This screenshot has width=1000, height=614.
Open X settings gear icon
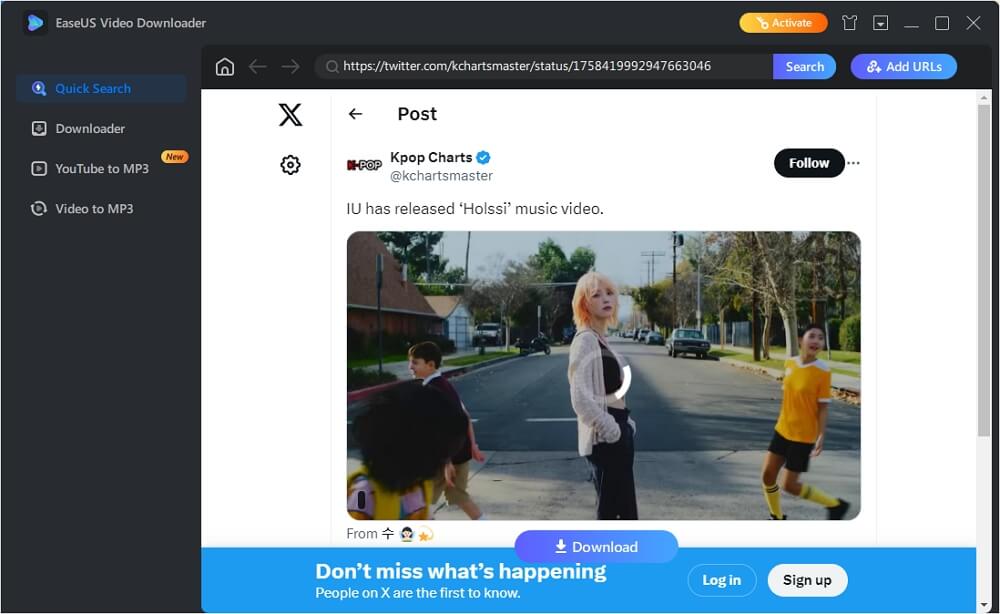290,165
